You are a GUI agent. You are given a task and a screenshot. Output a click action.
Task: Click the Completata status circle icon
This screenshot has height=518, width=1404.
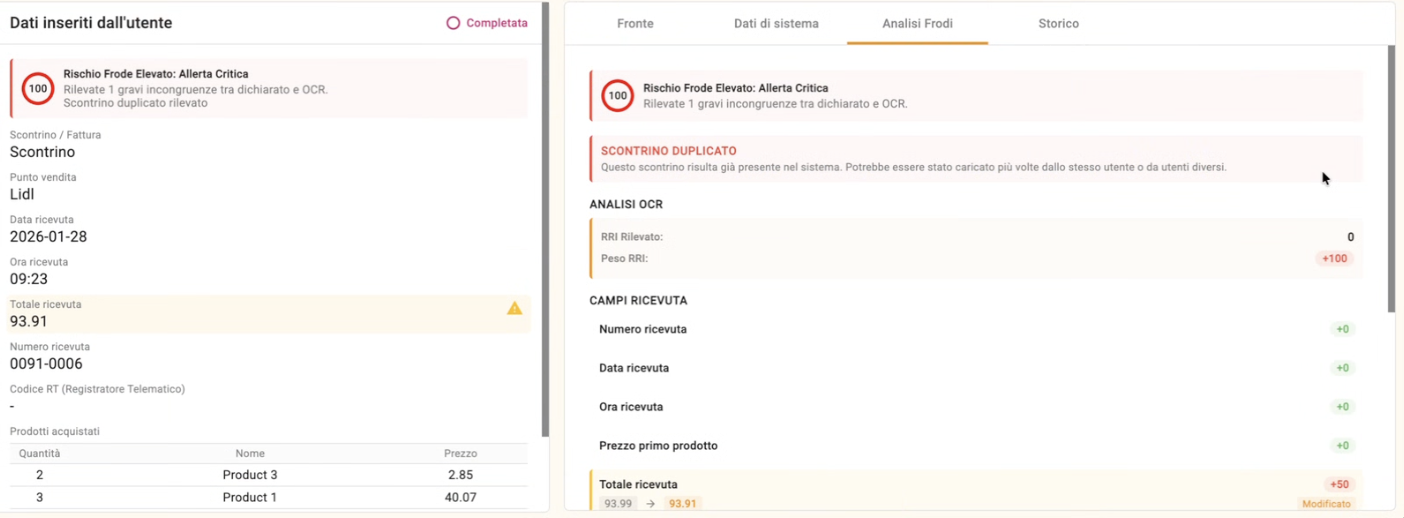(x=453, y=23)
